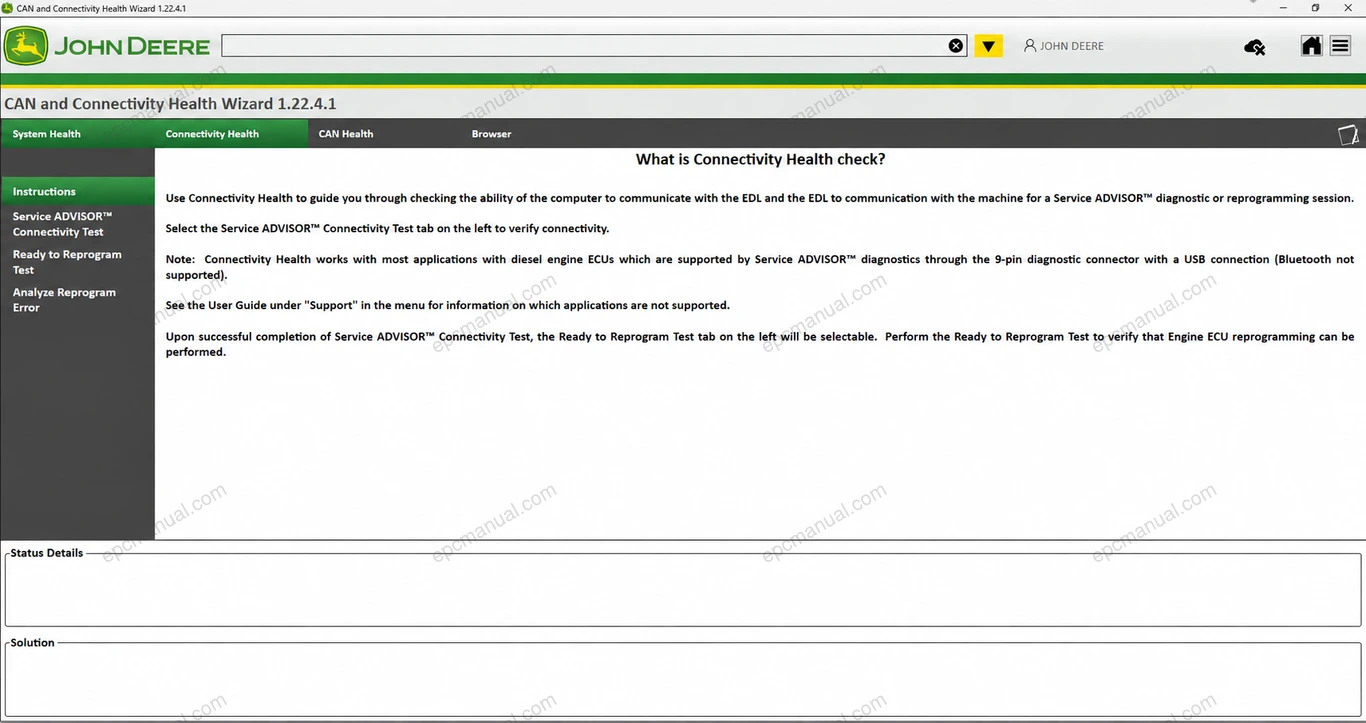Click inside the Solution box
Image resolution: width=1366 pixels, height=723 pixels.
click(x=683, y=680)
